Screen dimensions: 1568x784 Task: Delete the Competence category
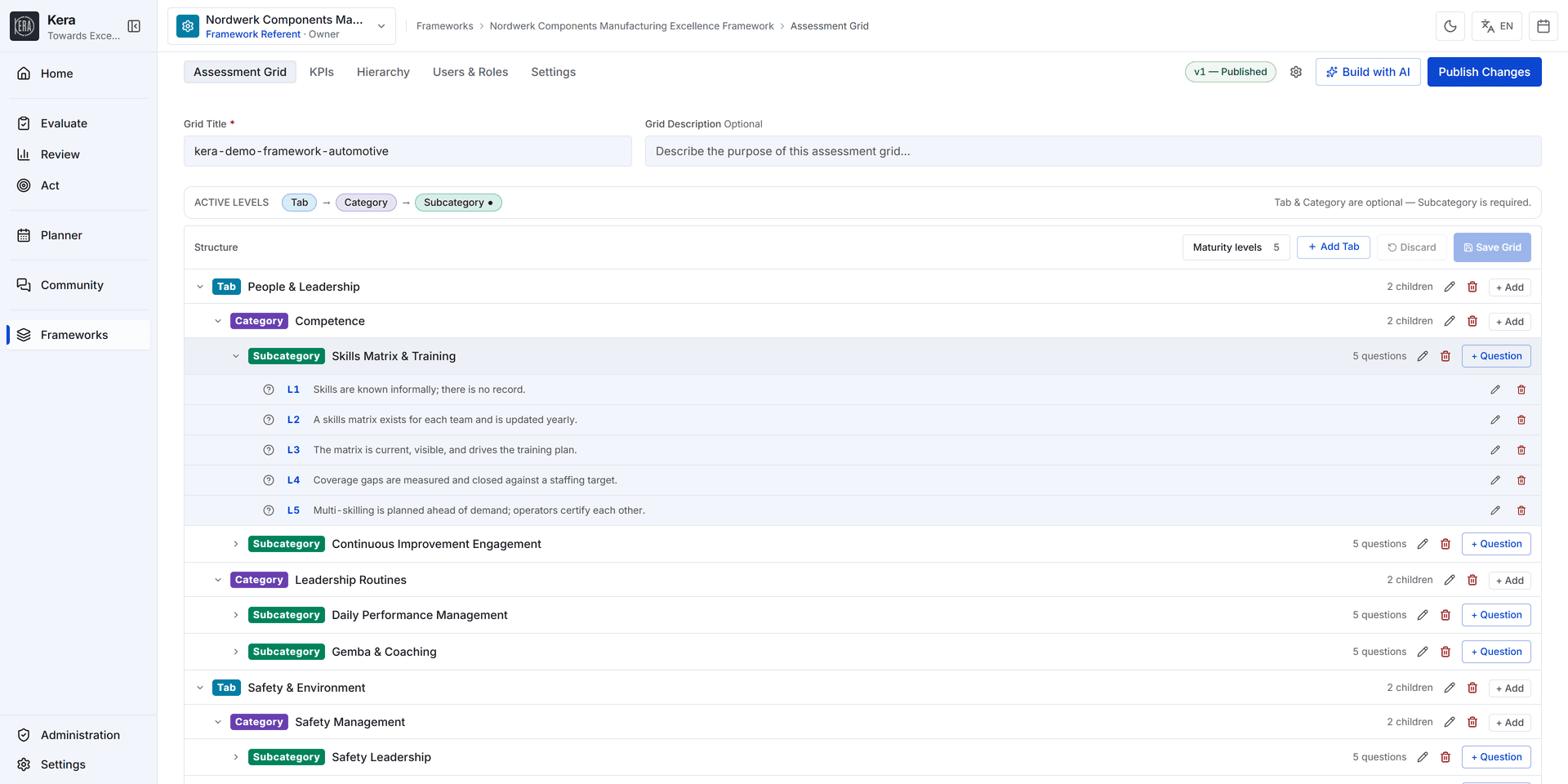point(1472,321)
